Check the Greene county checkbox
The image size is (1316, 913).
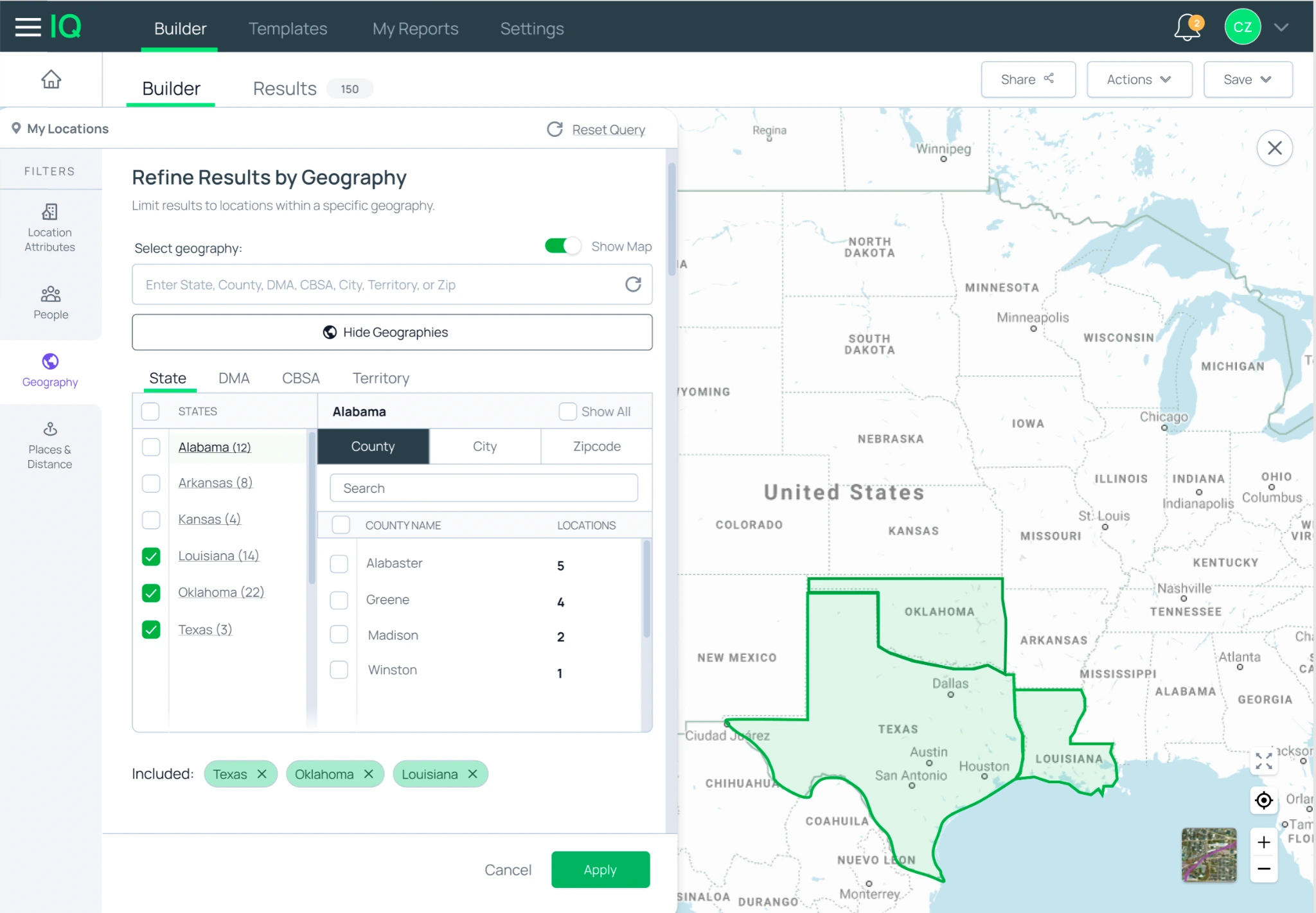[x=339, y=600]
